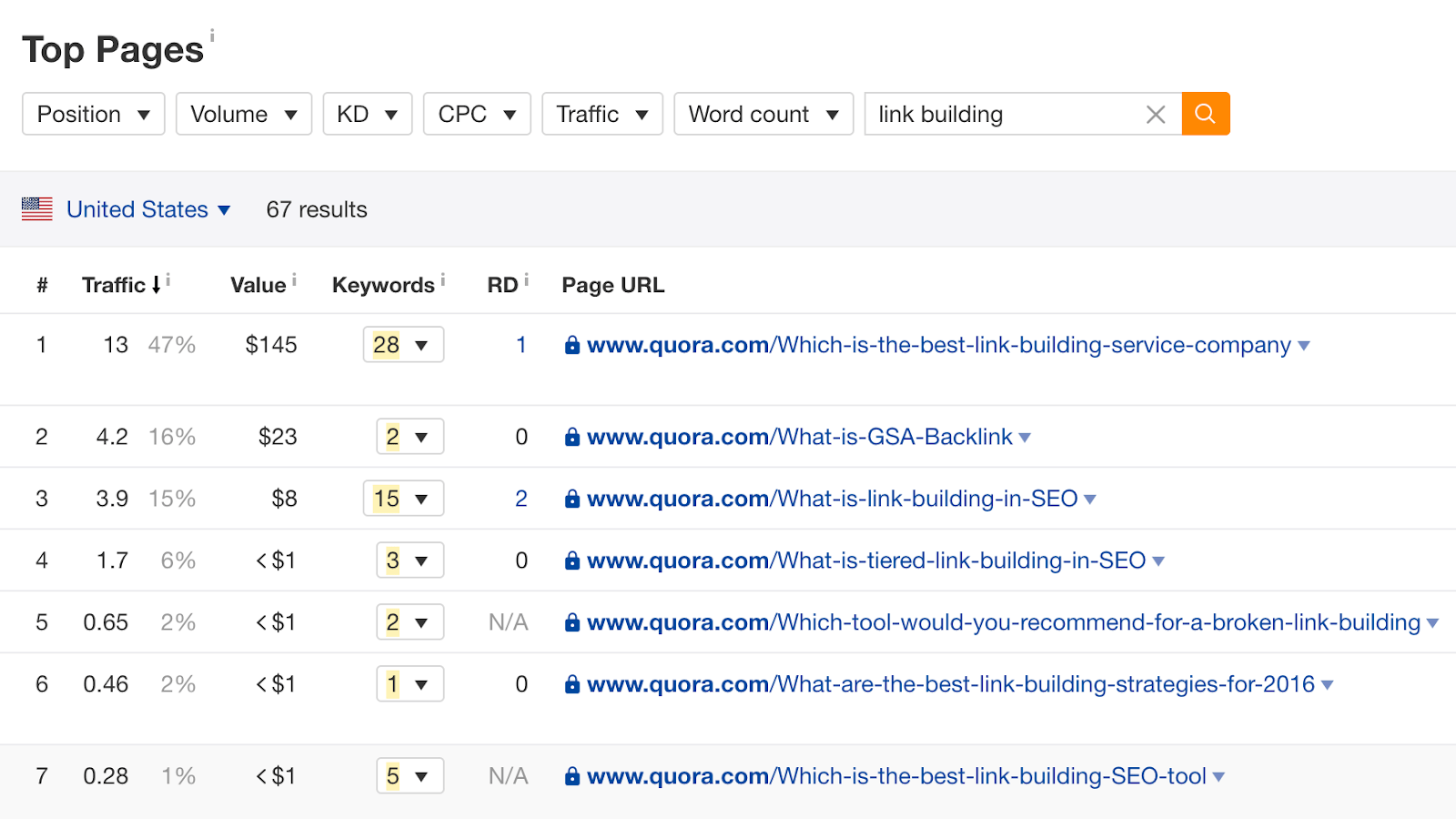Click lock icon of link-building-SEO-tool URL
The image size is (1456, 819).
pos(572,776)
